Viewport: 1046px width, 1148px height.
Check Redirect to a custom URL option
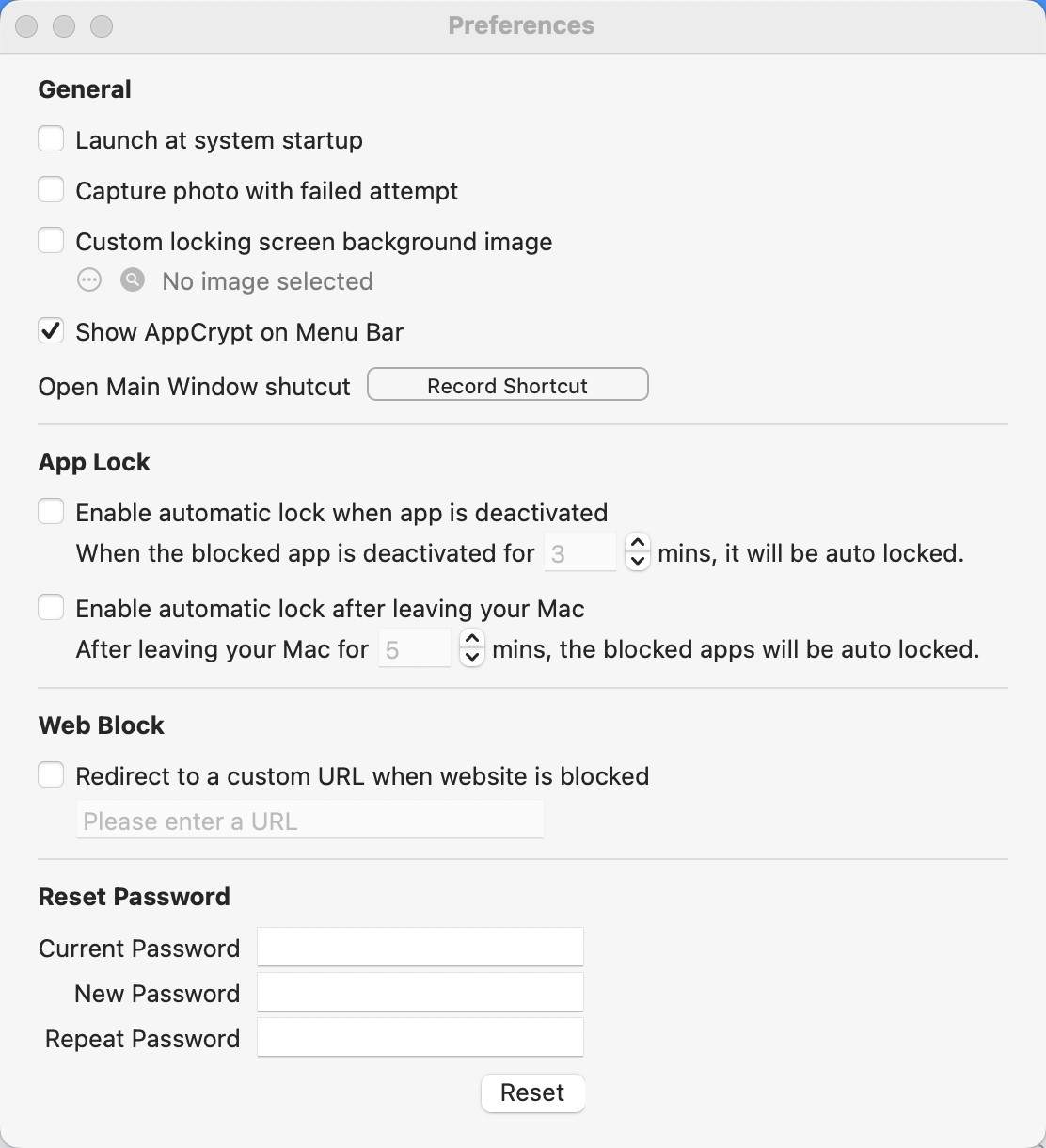[x=51, y=775]
